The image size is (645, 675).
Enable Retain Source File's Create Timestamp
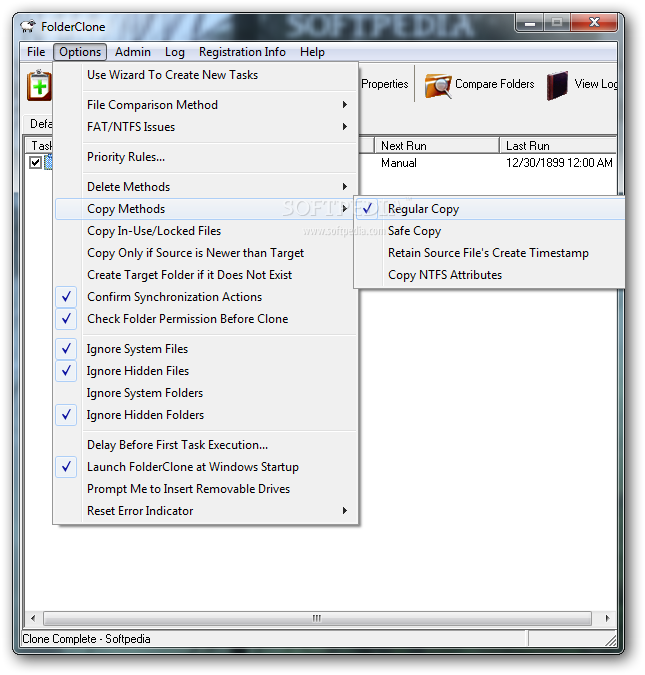tap(490, 253)
